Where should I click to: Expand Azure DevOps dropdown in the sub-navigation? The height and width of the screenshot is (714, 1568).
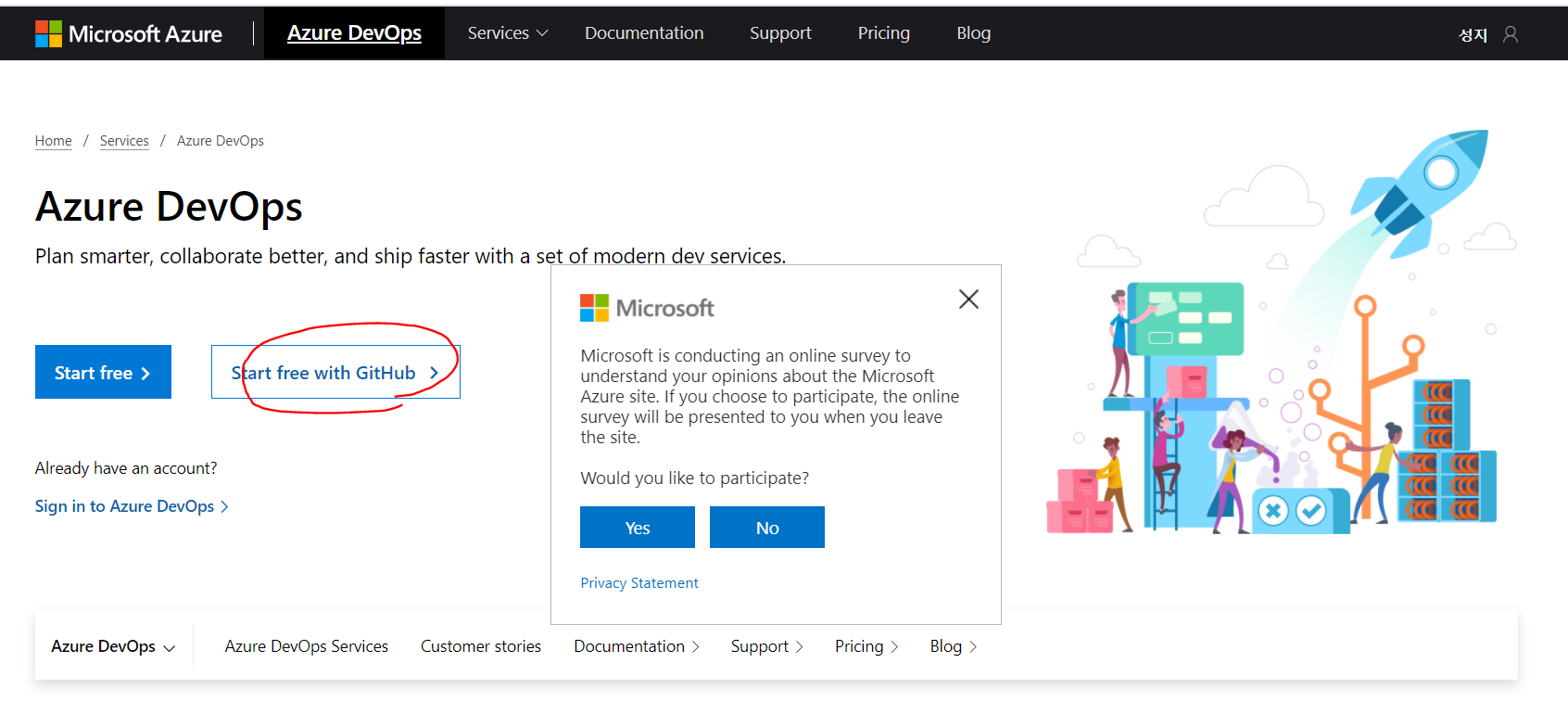tap(113, 646)
